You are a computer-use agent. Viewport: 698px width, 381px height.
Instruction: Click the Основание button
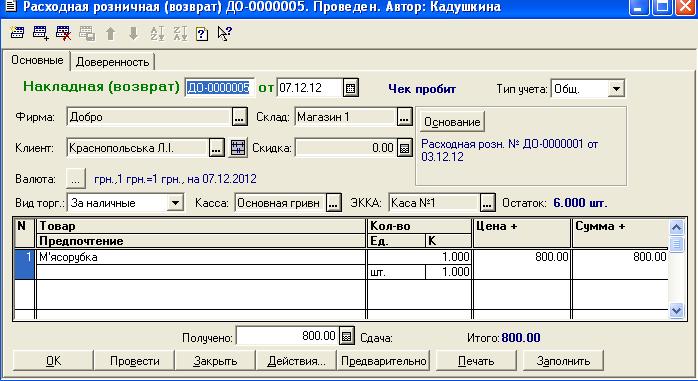click(452, 122)
